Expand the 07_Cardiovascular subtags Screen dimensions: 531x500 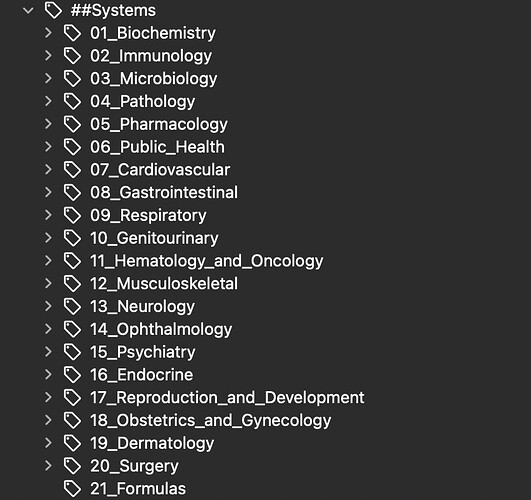48,169
